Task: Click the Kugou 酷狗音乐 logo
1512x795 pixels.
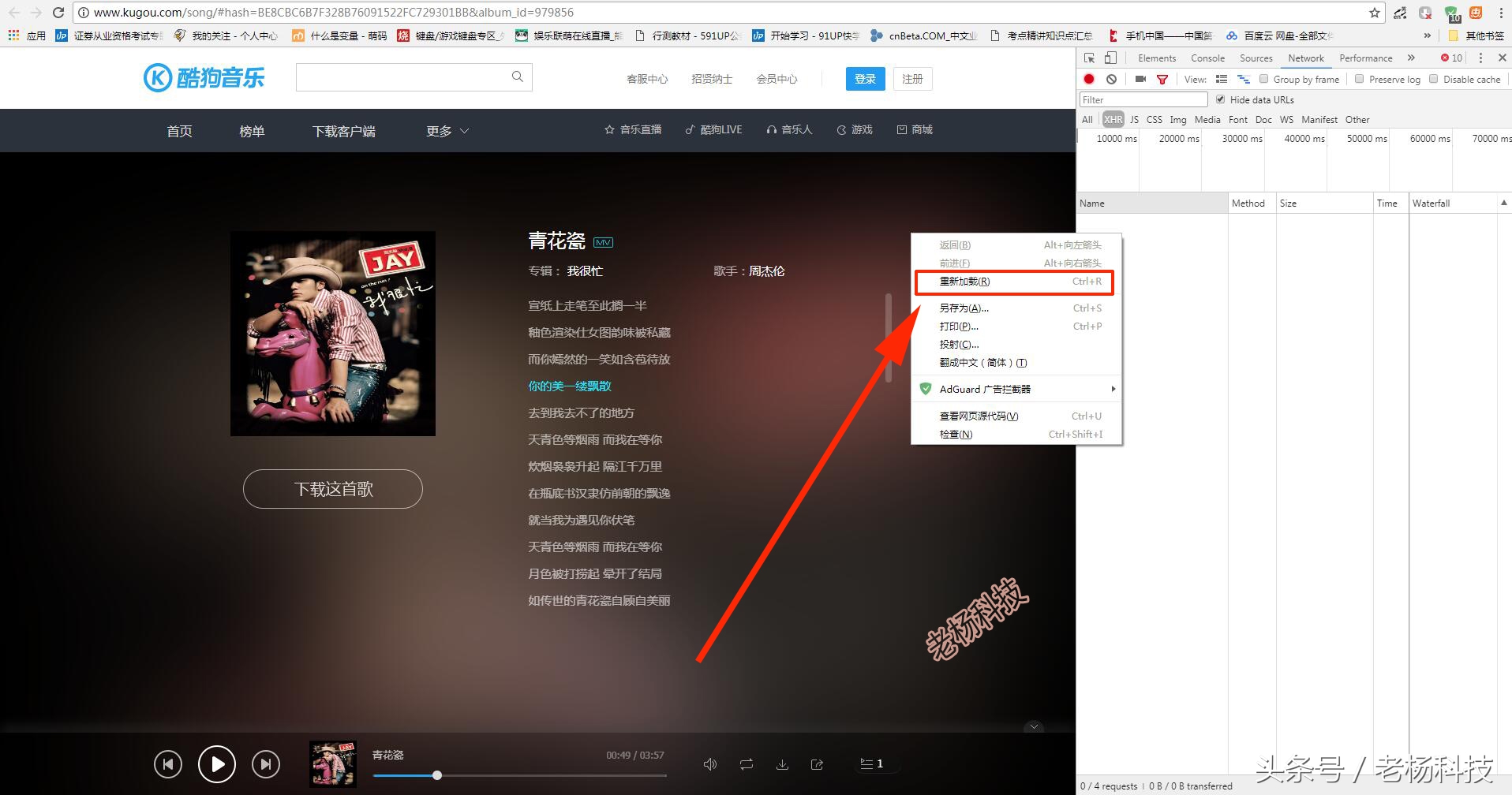Action: click(x=204, y=78)
